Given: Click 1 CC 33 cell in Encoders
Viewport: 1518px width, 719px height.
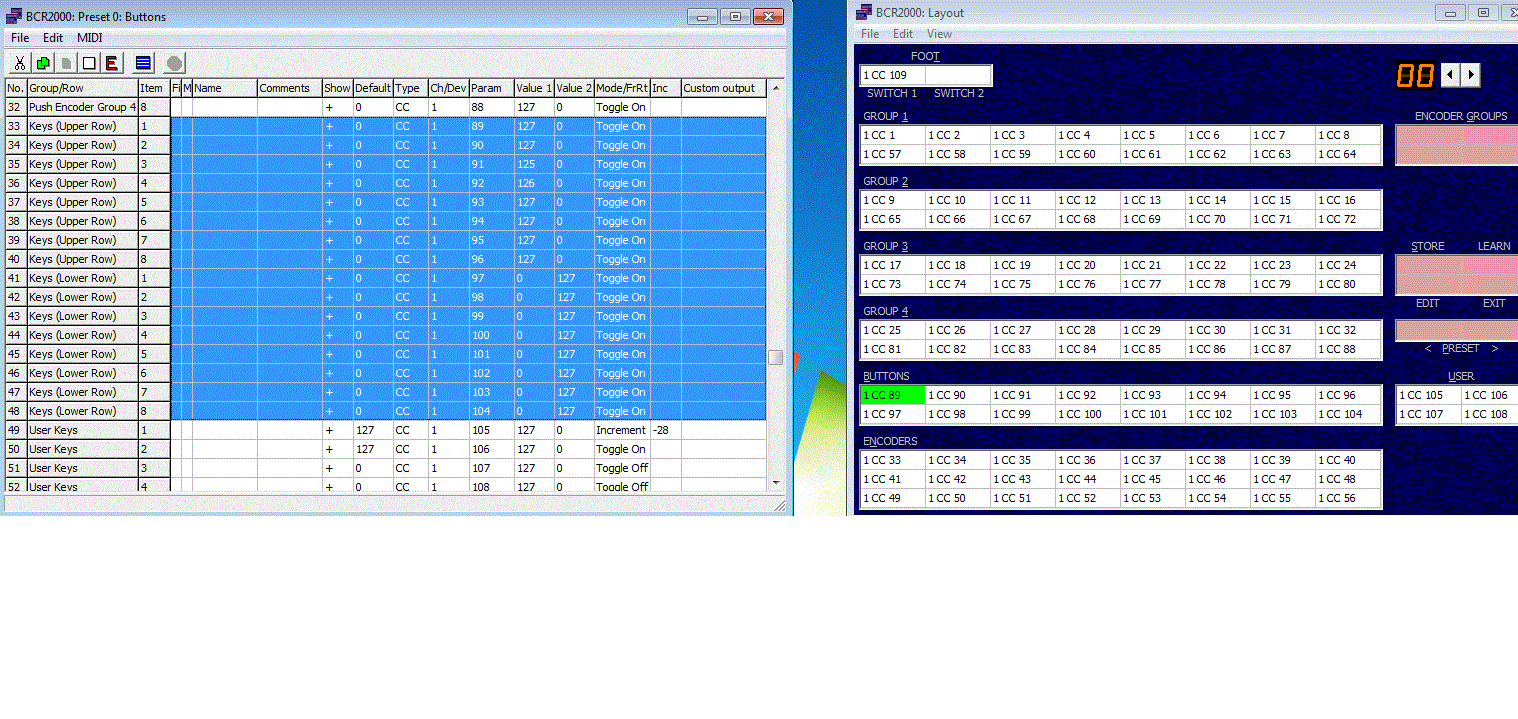Looking at the screenshot, I should tap(893, 460).
